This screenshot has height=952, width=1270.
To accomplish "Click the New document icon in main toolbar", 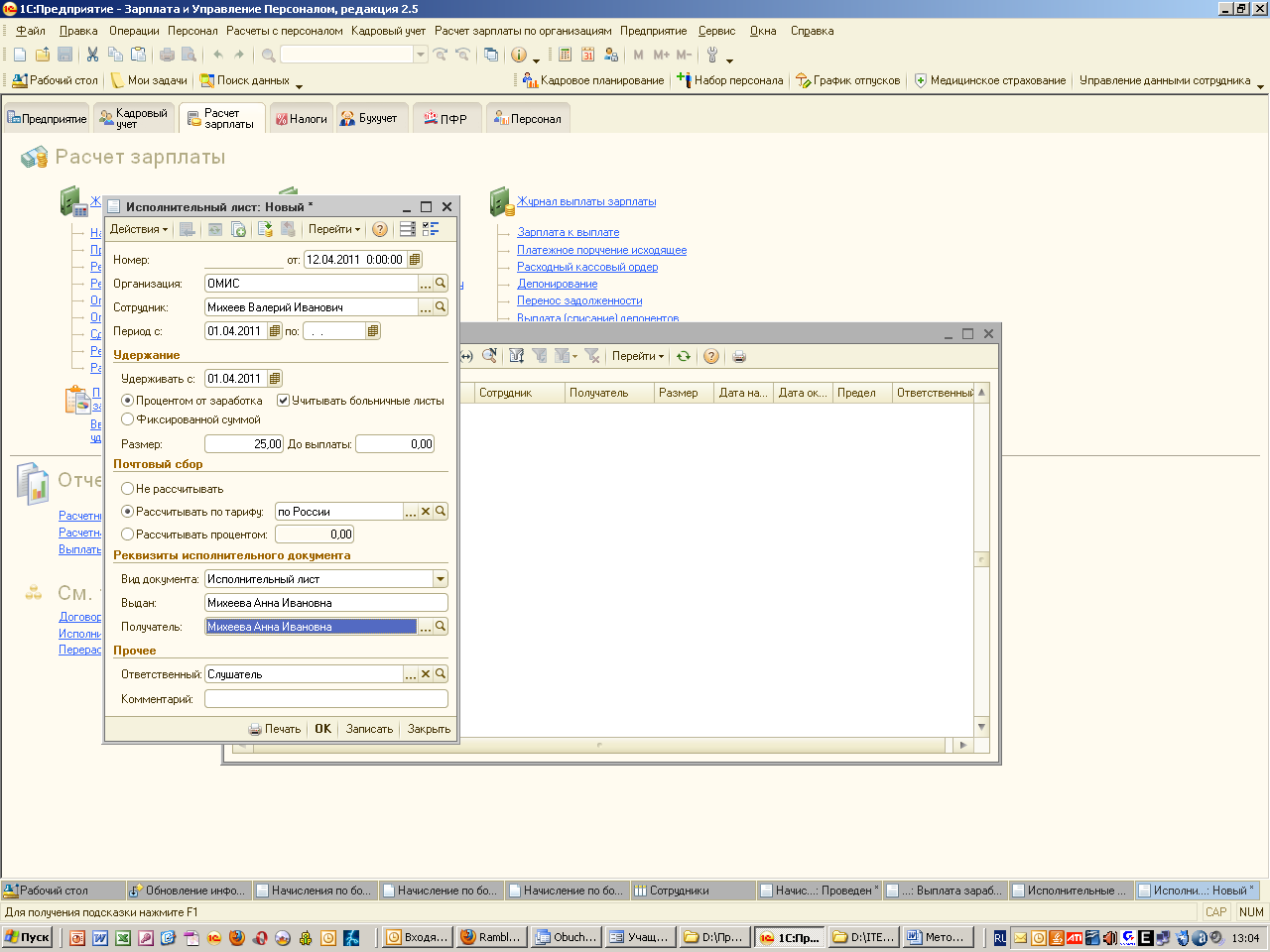I will pos(20,55).
